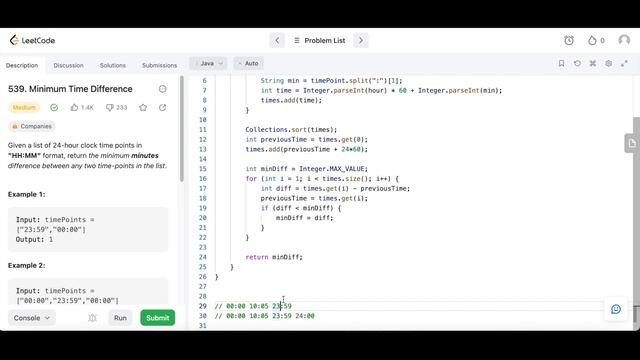Viewport: 640px width, 360px height.
Task: Click the debug icon beside Run
Action: point(92,318)
